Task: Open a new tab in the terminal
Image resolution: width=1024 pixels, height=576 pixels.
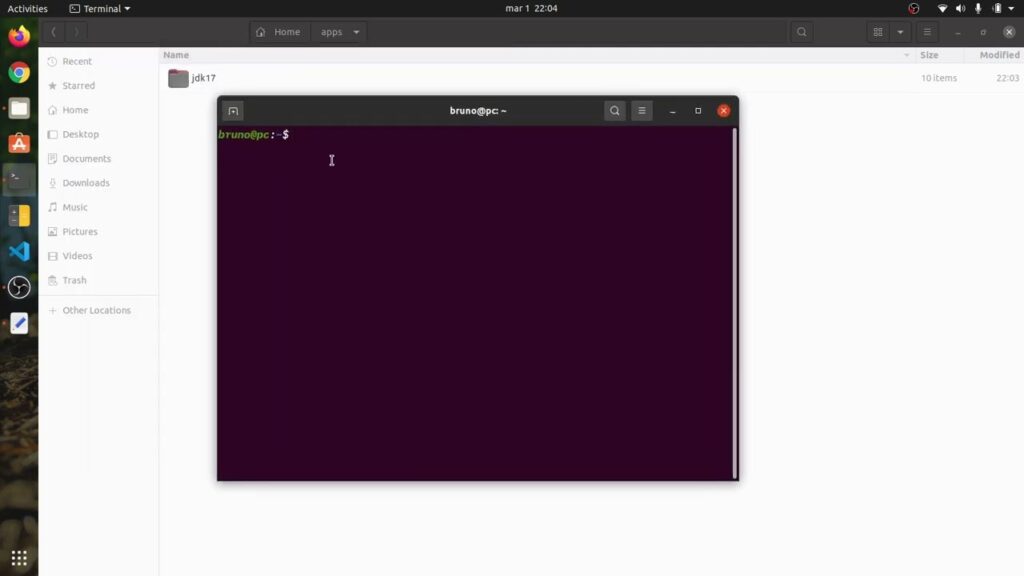Action: [x=233, y=111]
